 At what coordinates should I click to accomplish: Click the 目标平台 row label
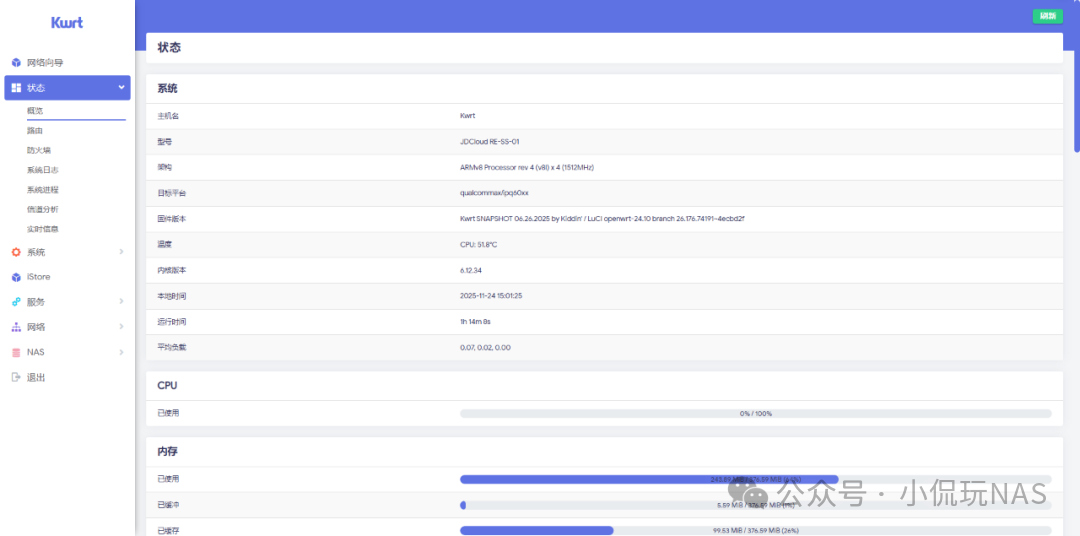coord(172,193)
